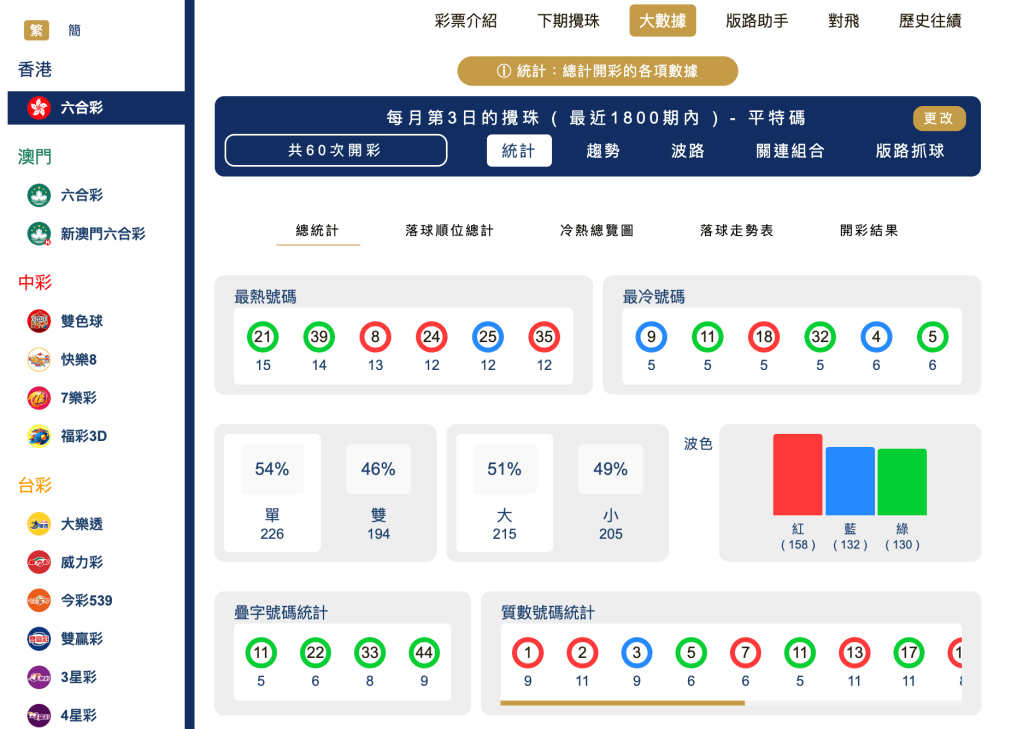Click the 紅 red bar in 波色 chart

pyautogui.click(x=797, y=476)
